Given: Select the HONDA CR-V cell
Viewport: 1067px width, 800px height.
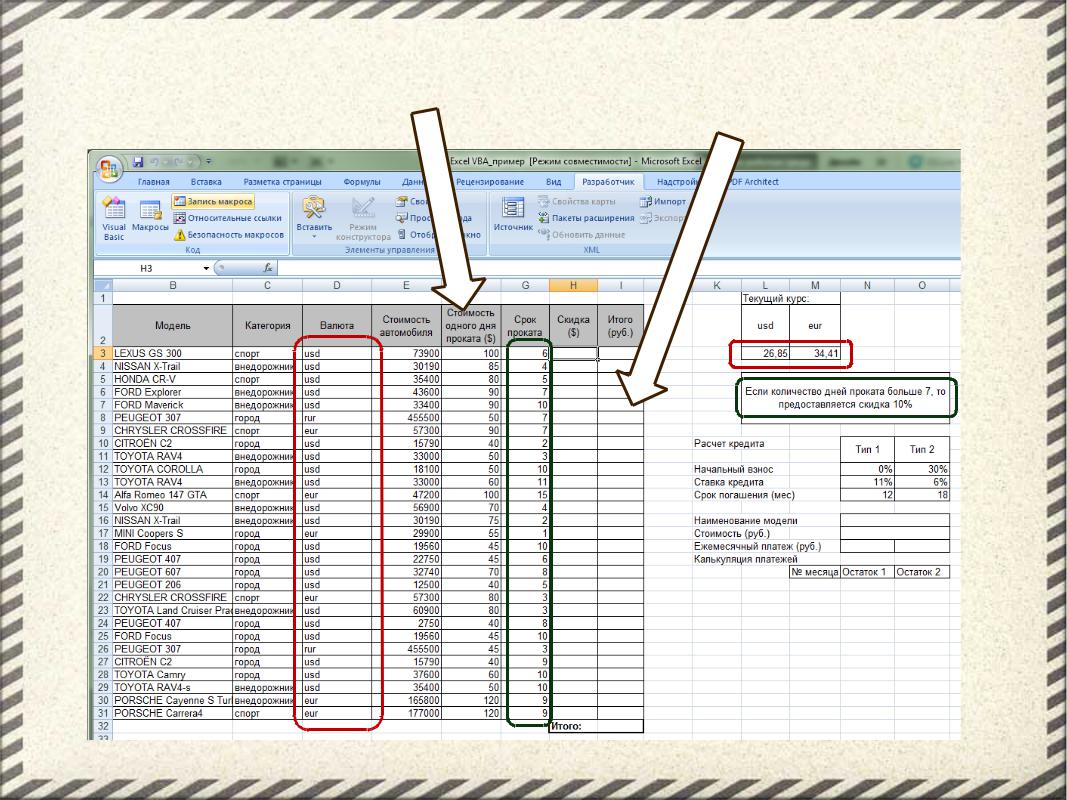Looking at the screenshot, I should click(172, 379).
